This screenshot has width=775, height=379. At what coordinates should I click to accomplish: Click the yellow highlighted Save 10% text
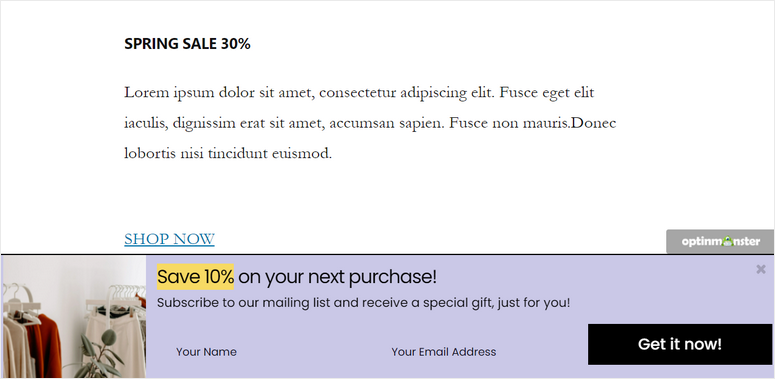[x=195, y=277]
